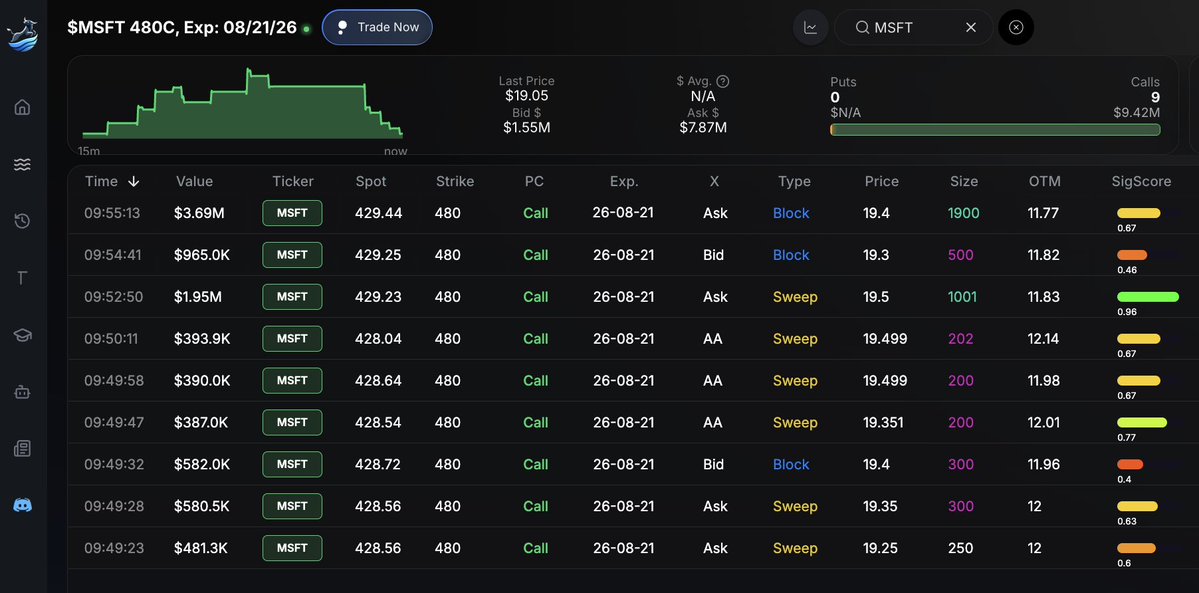Open the graduation cap education icon
Image resolution: width=1199 pixels, height=593 pixels.
point(22,335)
